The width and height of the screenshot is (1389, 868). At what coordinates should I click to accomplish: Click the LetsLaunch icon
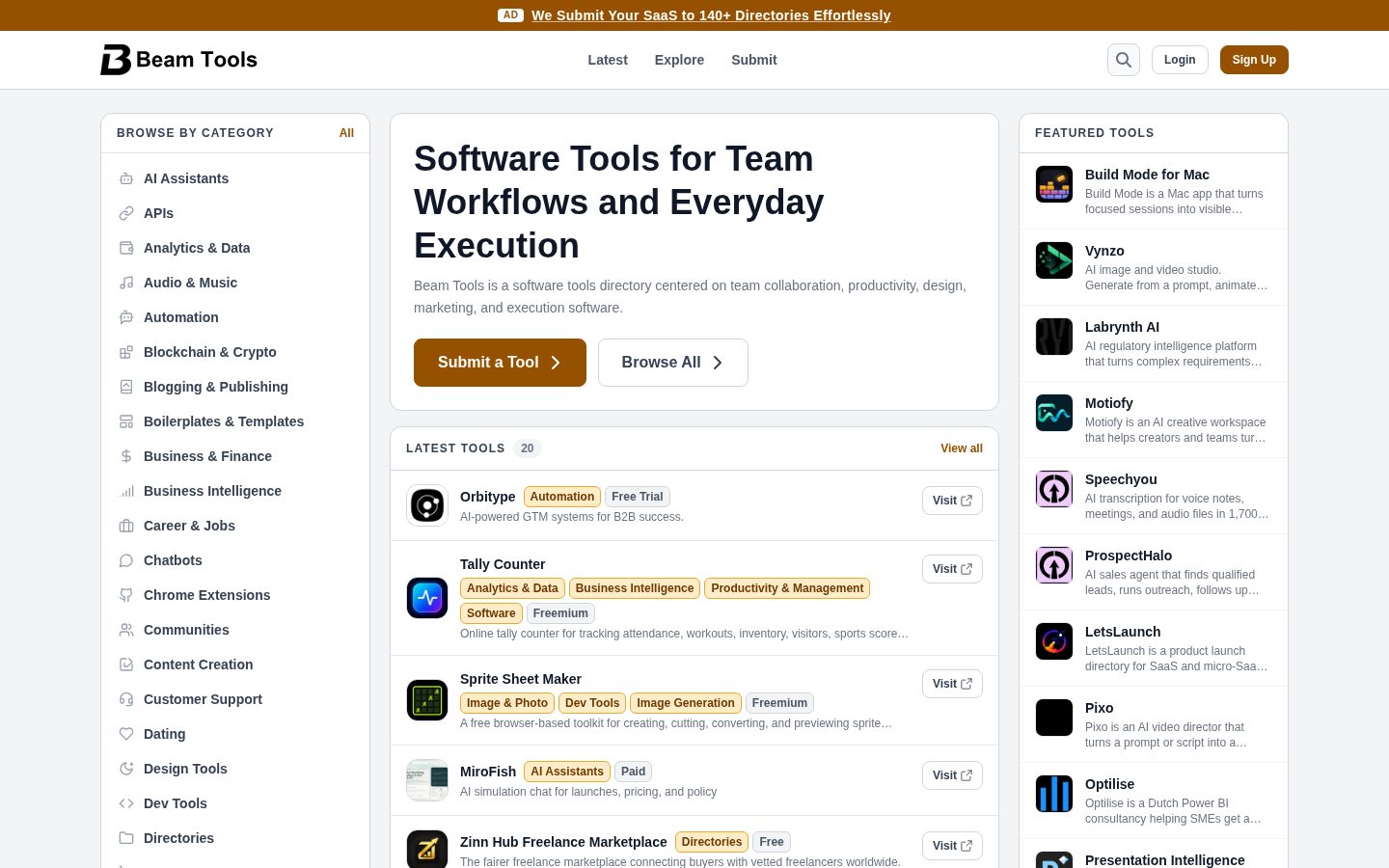(1054, 641)
